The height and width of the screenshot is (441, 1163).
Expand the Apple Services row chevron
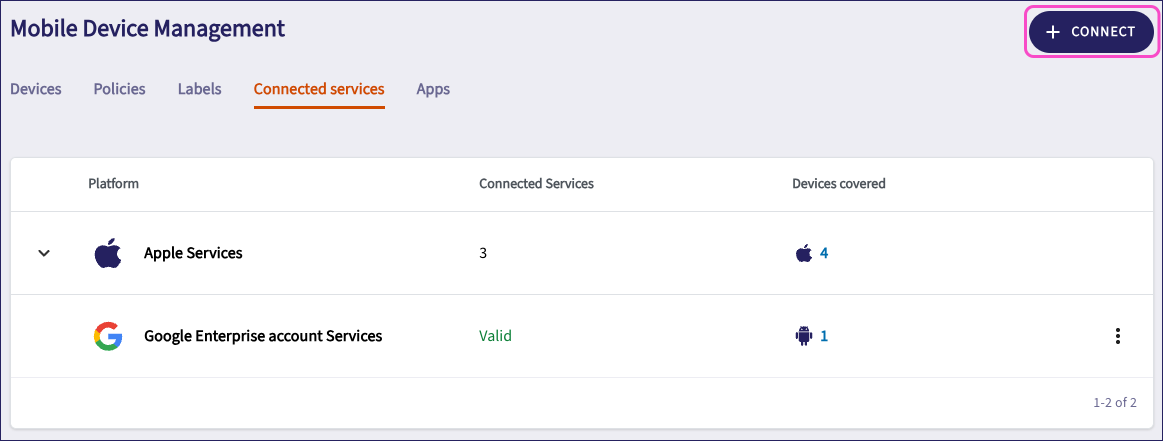[x=43, y=254]
